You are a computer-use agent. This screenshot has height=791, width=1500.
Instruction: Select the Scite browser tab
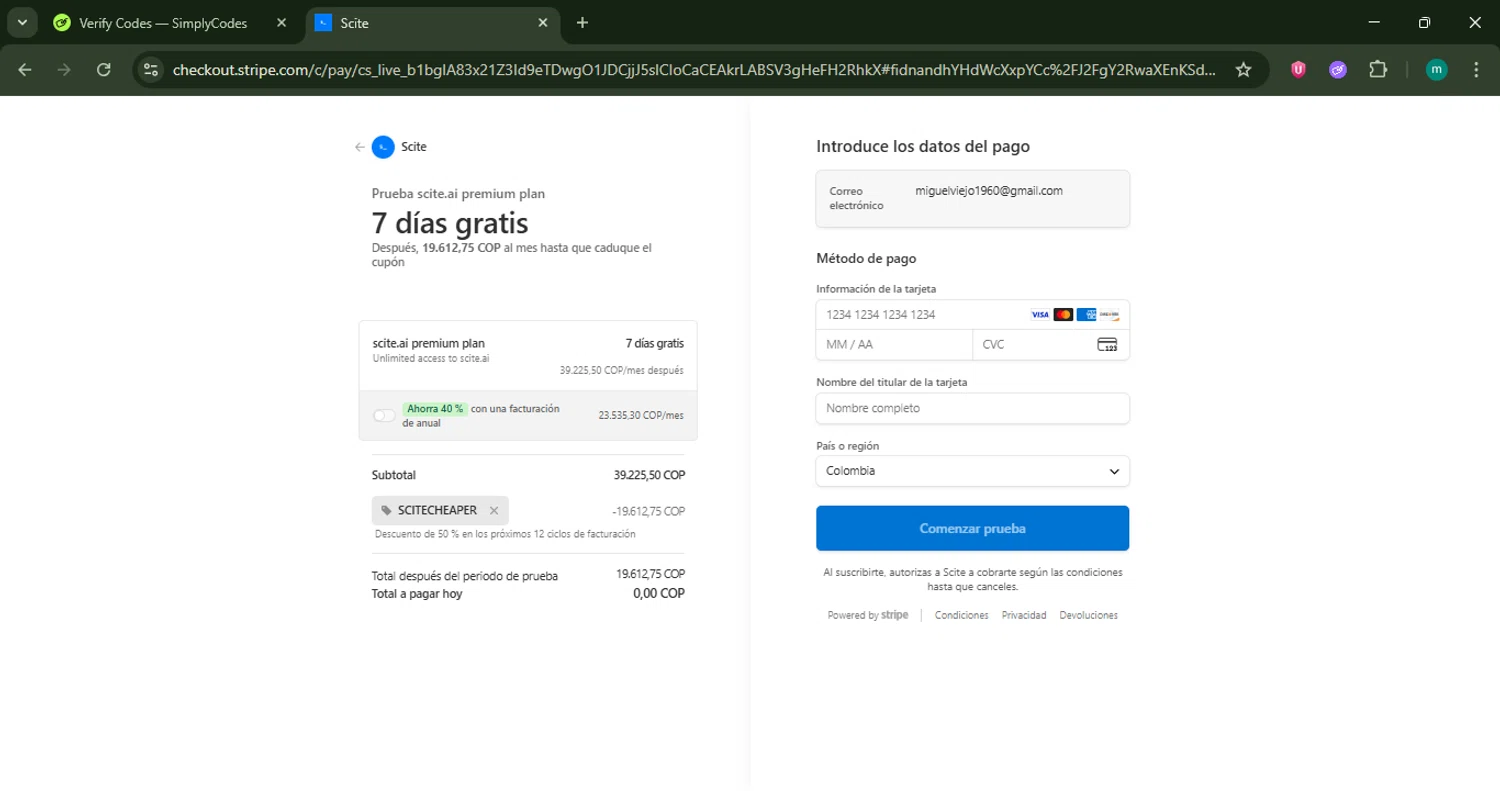tap(432, 22)
